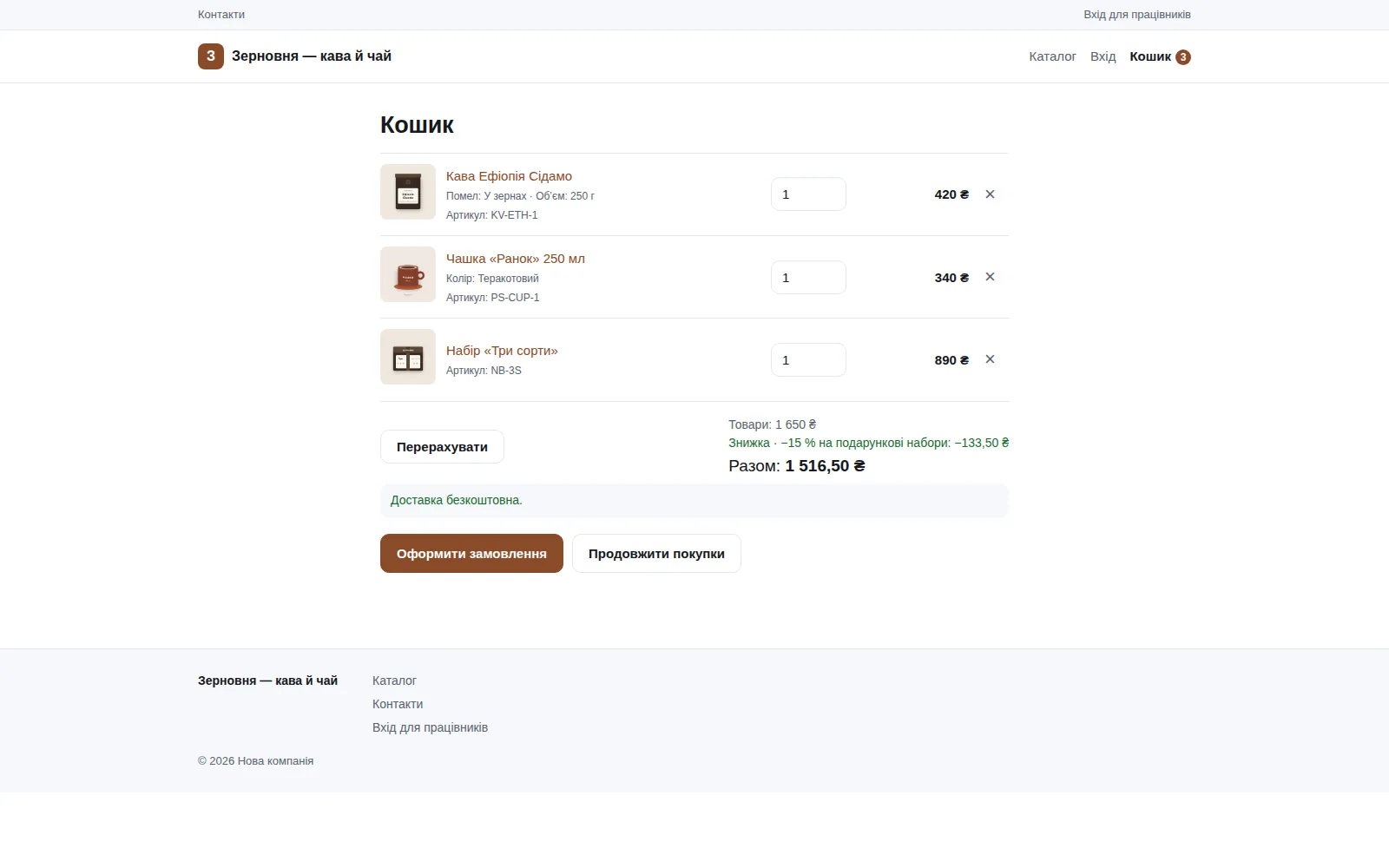The width and height of the screenshot is (1389, 868).
Task: Click the Зерновня — кава й чай header title
Action: [312, 56]
